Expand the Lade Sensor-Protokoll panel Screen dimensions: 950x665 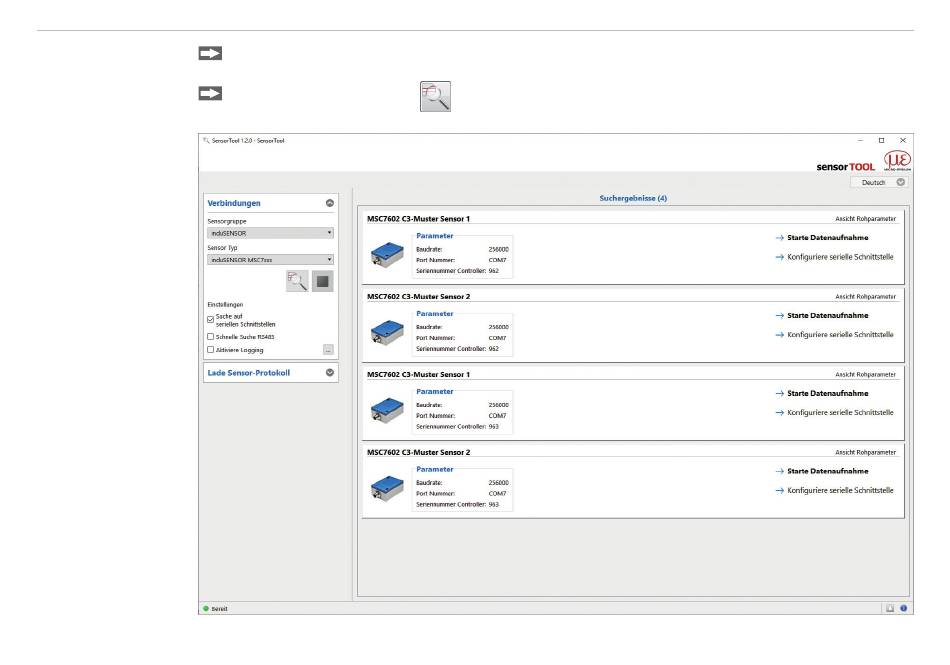click(330, 372)
